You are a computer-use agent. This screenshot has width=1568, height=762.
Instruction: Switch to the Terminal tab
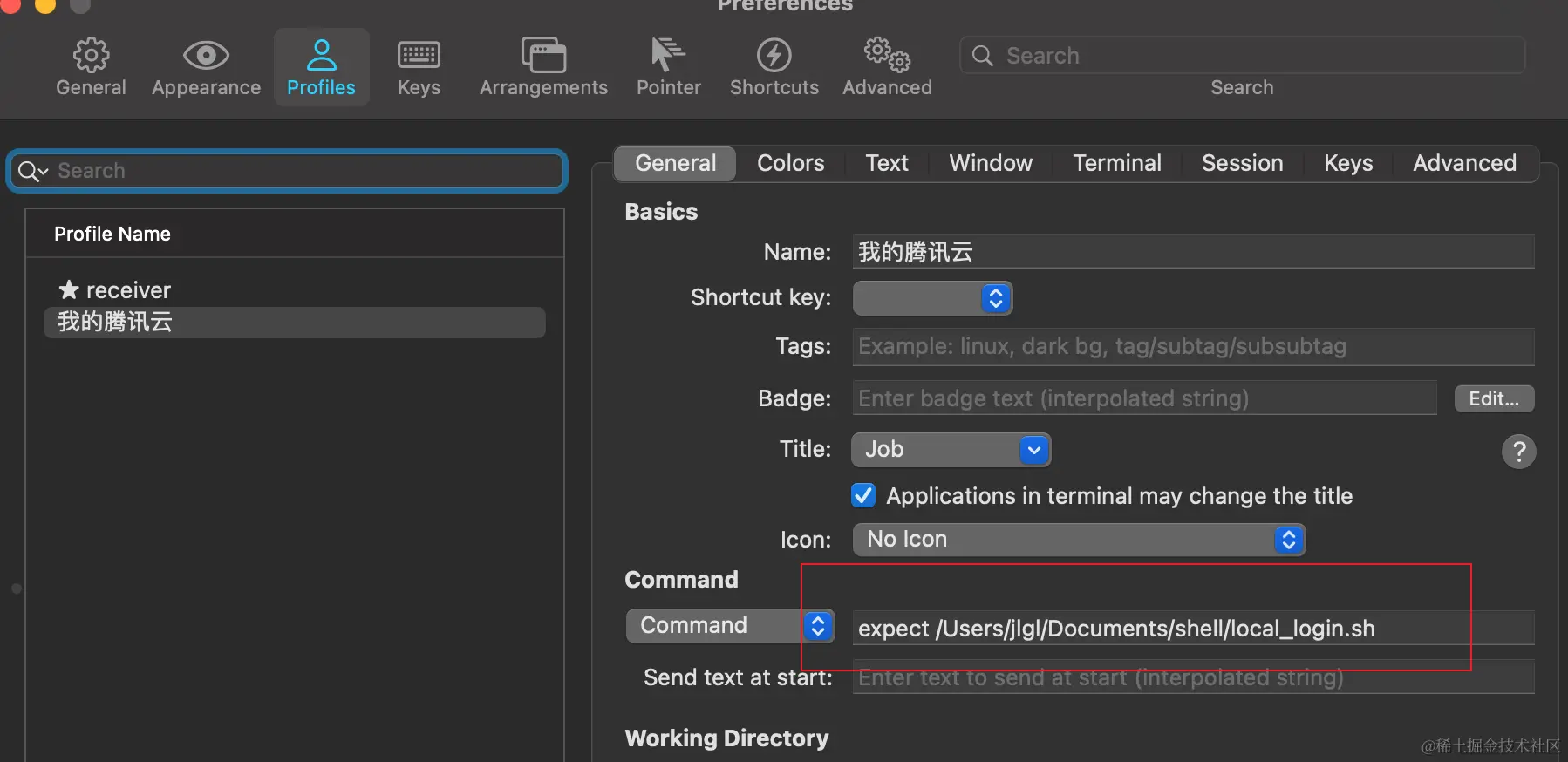click(x=1117, y=163)
